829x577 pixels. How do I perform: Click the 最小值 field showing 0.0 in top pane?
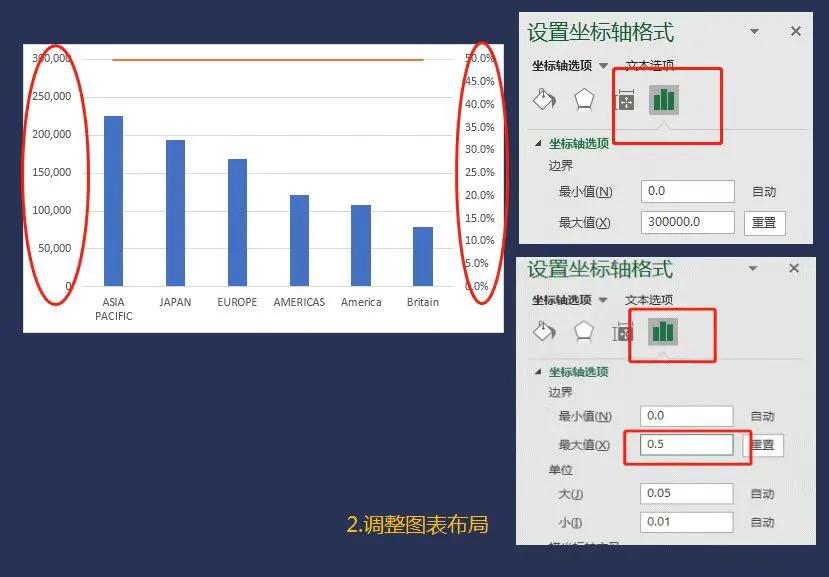tap(686, 191)
